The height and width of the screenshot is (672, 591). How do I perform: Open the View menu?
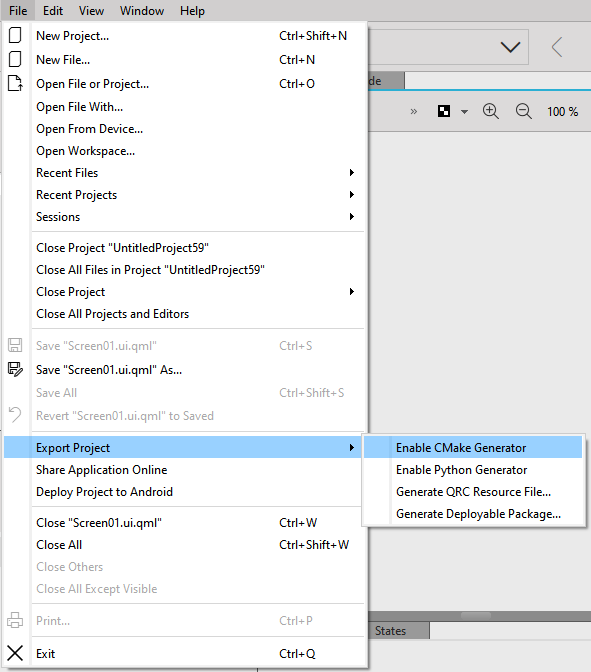91,11
